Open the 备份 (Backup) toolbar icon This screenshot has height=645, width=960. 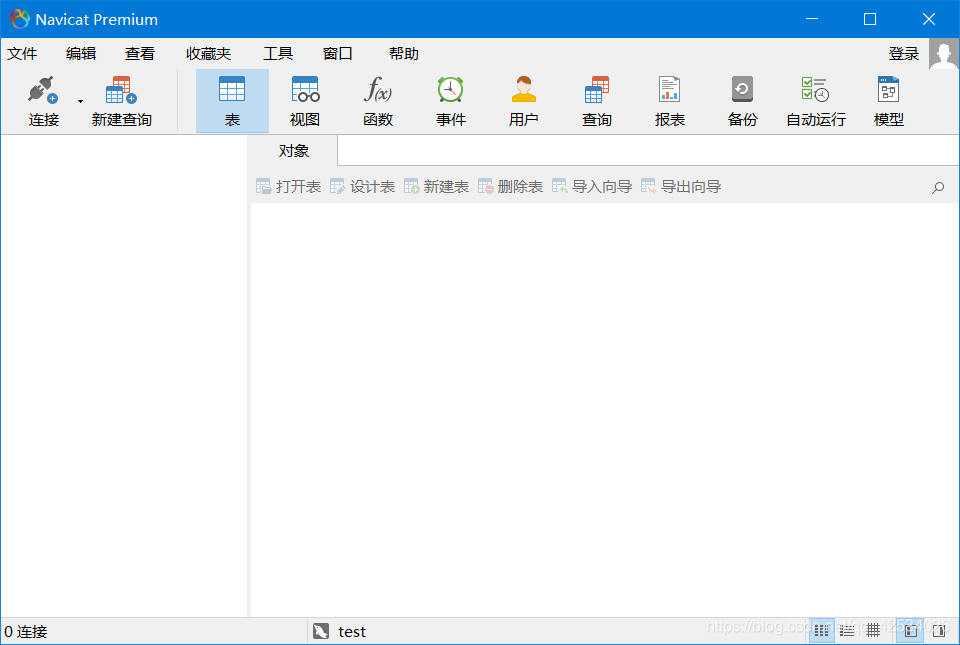pos(742,90)
